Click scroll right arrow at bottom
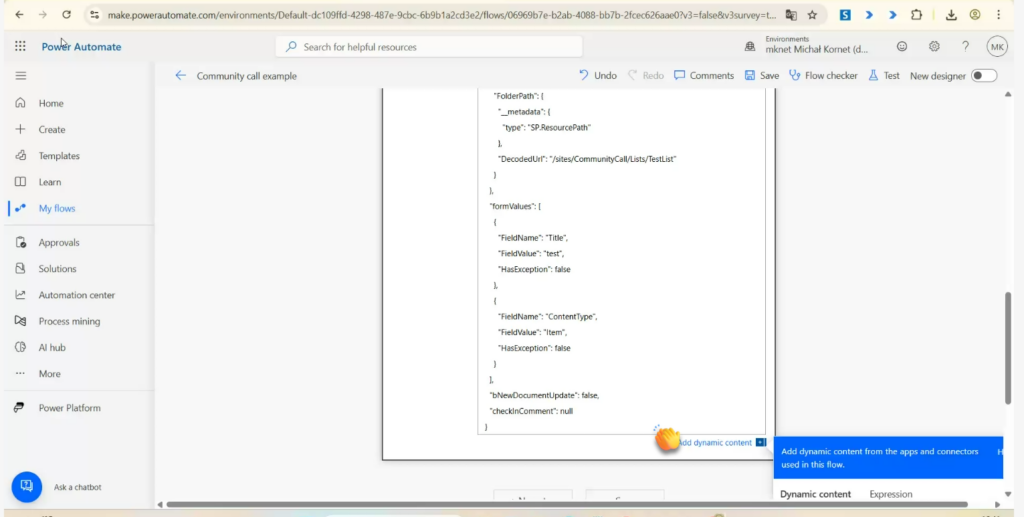Image resolution: width=1024 pixels, height=517 pixels. (x=997, y=505)
